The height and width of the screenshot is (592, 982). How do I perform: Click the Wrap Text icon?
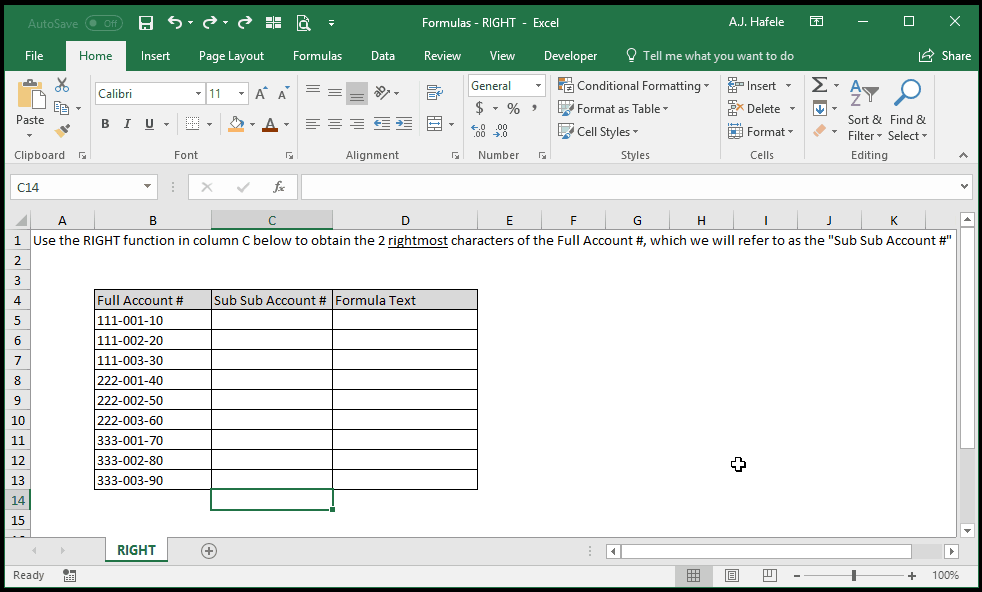pos(435,93)
